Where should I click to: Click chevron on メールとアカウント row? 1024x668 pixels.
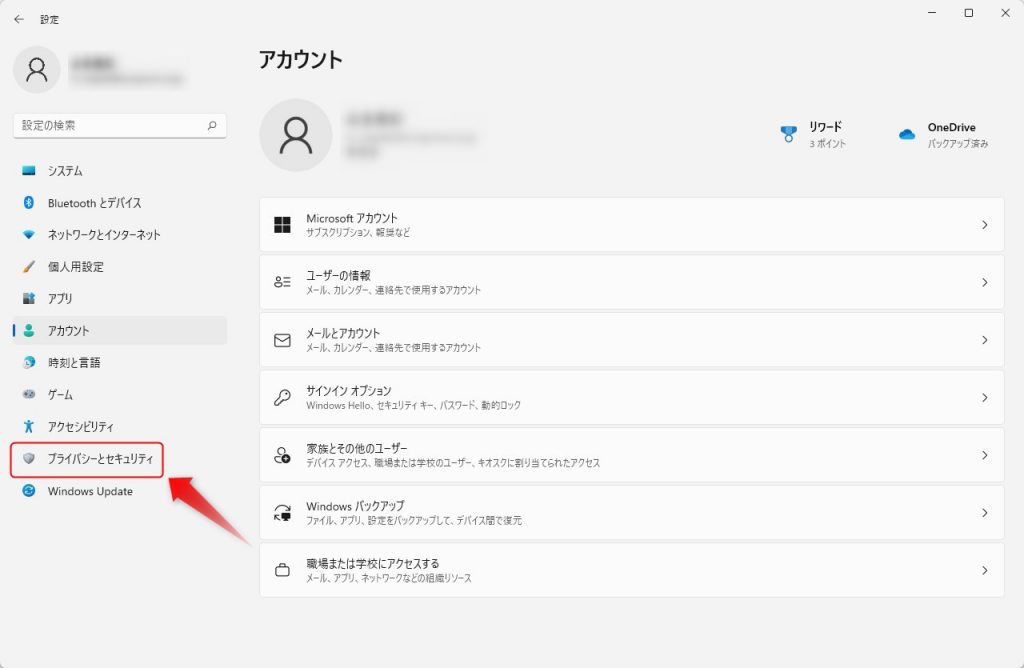(984, 340)
